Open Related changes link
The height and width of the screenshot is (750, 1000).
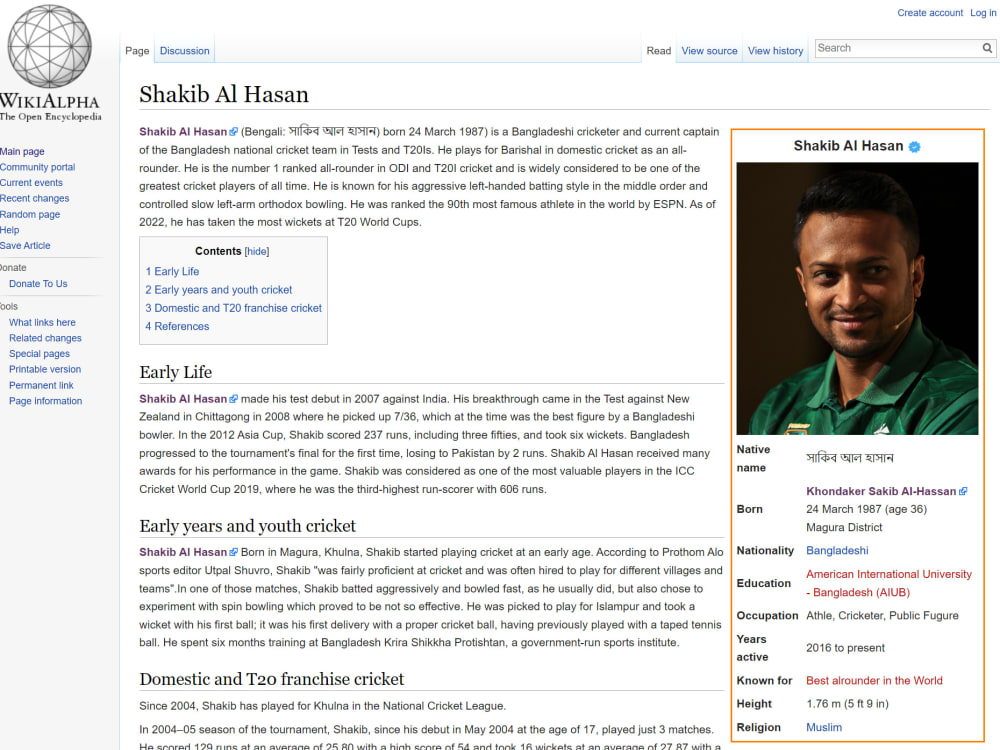tap(45, 338)
